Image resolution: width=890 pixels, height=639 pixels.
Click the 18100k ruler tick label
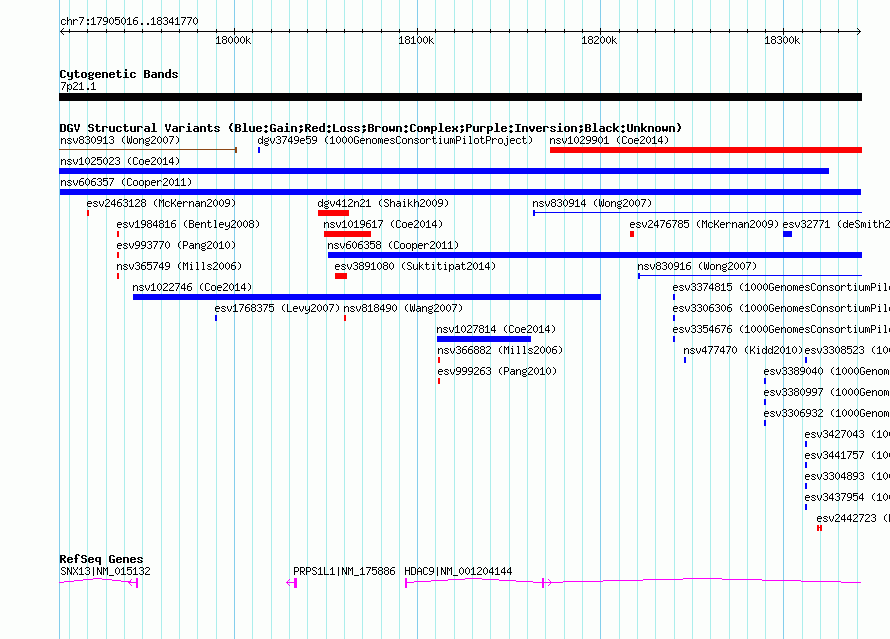pyautogui.click(x=416, y=40)
